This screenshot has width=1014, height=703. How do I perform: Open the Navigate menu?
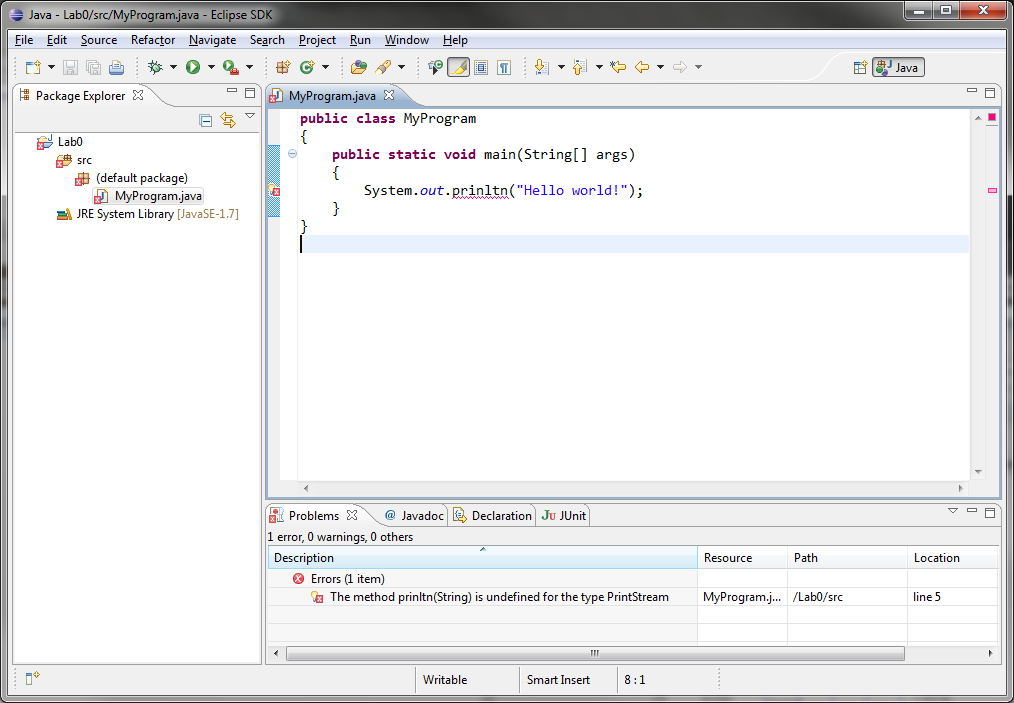[212, 40]
